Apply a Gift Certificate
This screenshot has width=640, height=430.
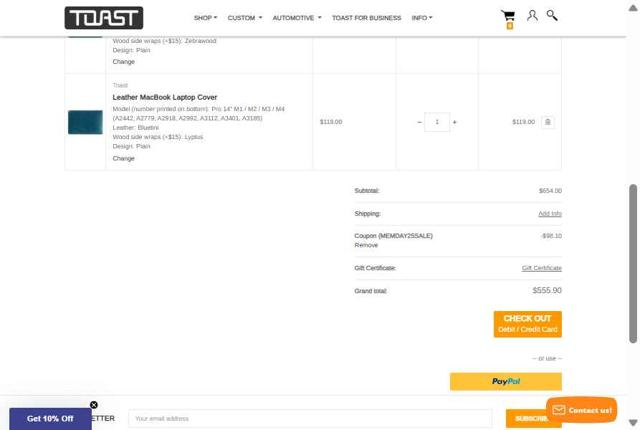pyautogui.click(x=542, y=268)
